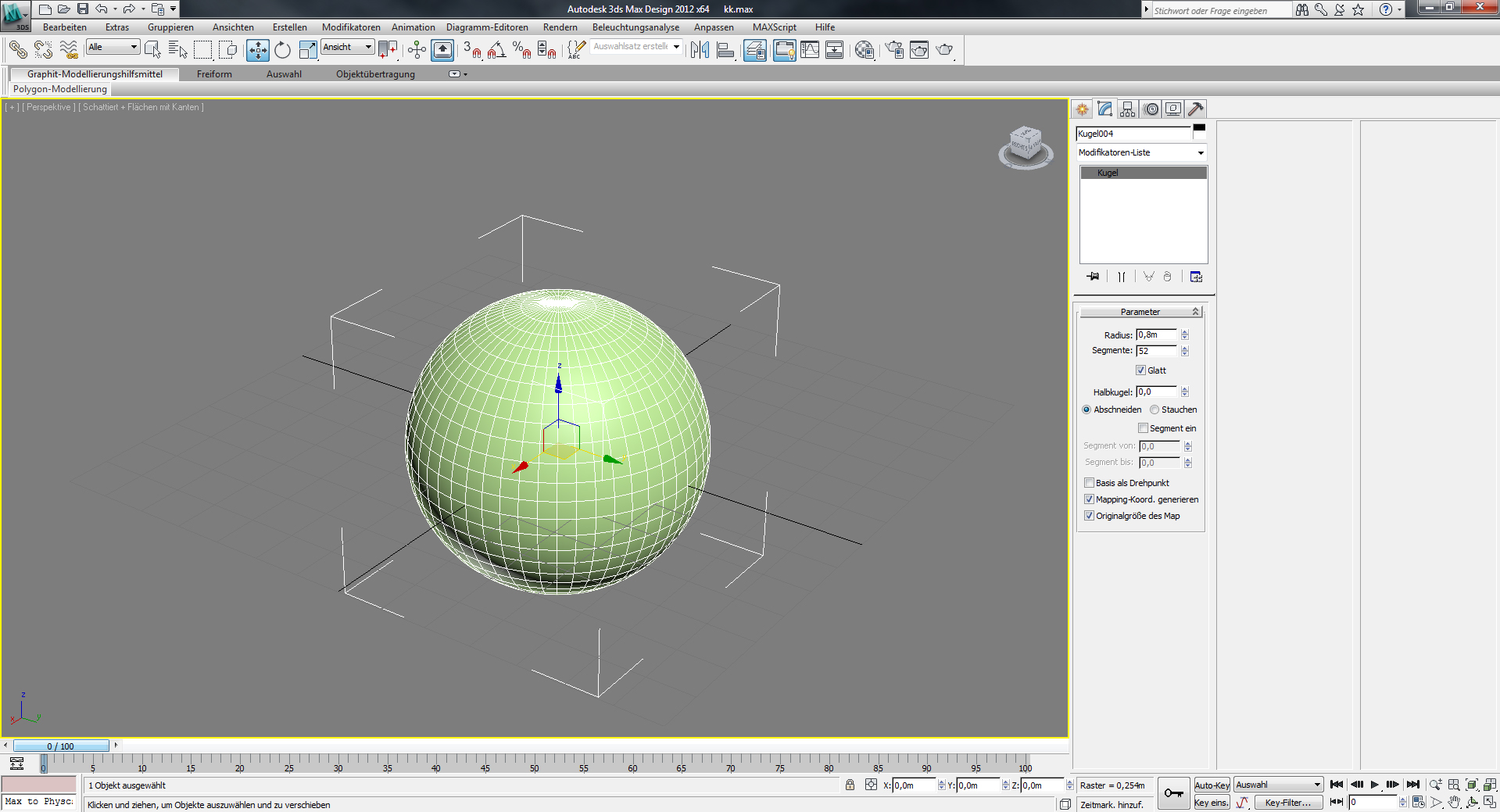This screenshot has height=812, width=1500.
Task: Open Render Setup teapot icon
Action: click(x=893, y=50)
